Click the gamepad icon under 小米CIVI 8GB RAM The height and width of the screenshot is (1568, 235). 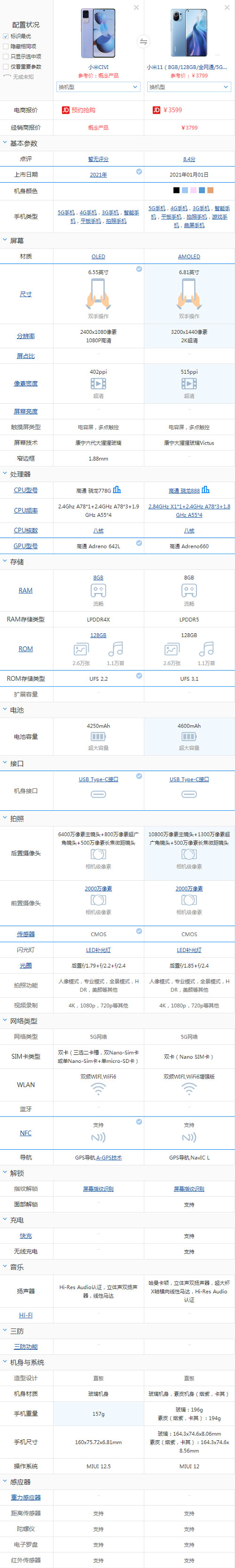[98, 591]
